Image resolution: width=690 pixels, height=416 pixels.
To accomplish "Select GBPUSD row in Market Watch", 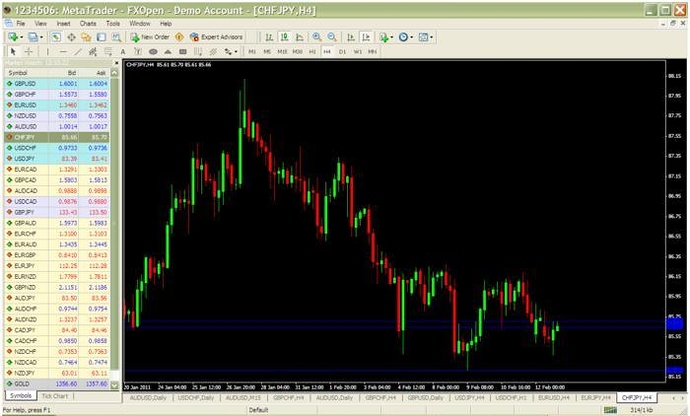I will [57, 84].
